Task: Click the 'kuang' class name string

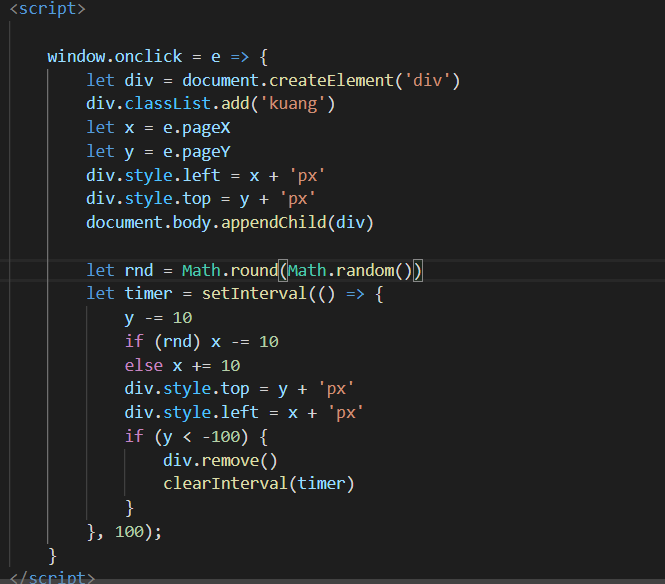Action: point(293,104)
